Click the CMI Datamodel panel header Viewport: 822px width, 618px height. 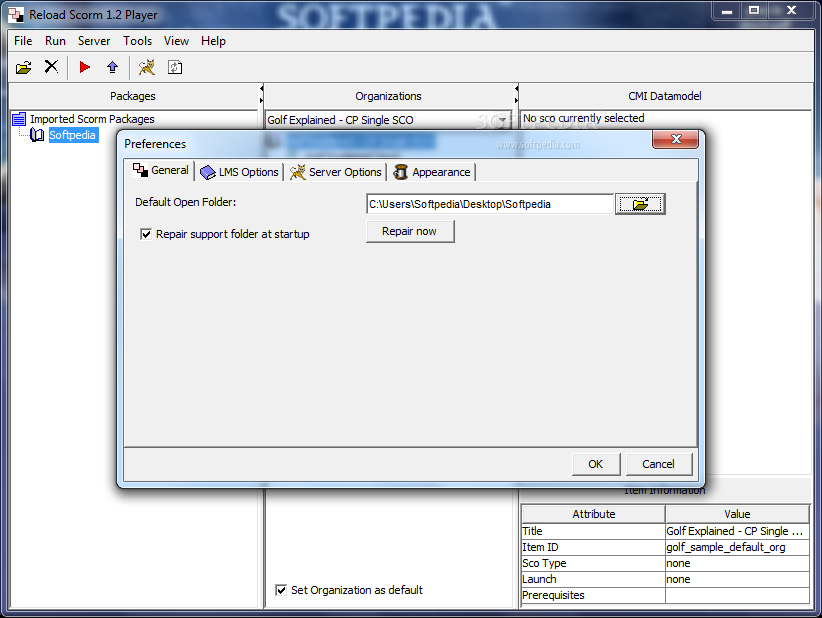tap(665, 96)
